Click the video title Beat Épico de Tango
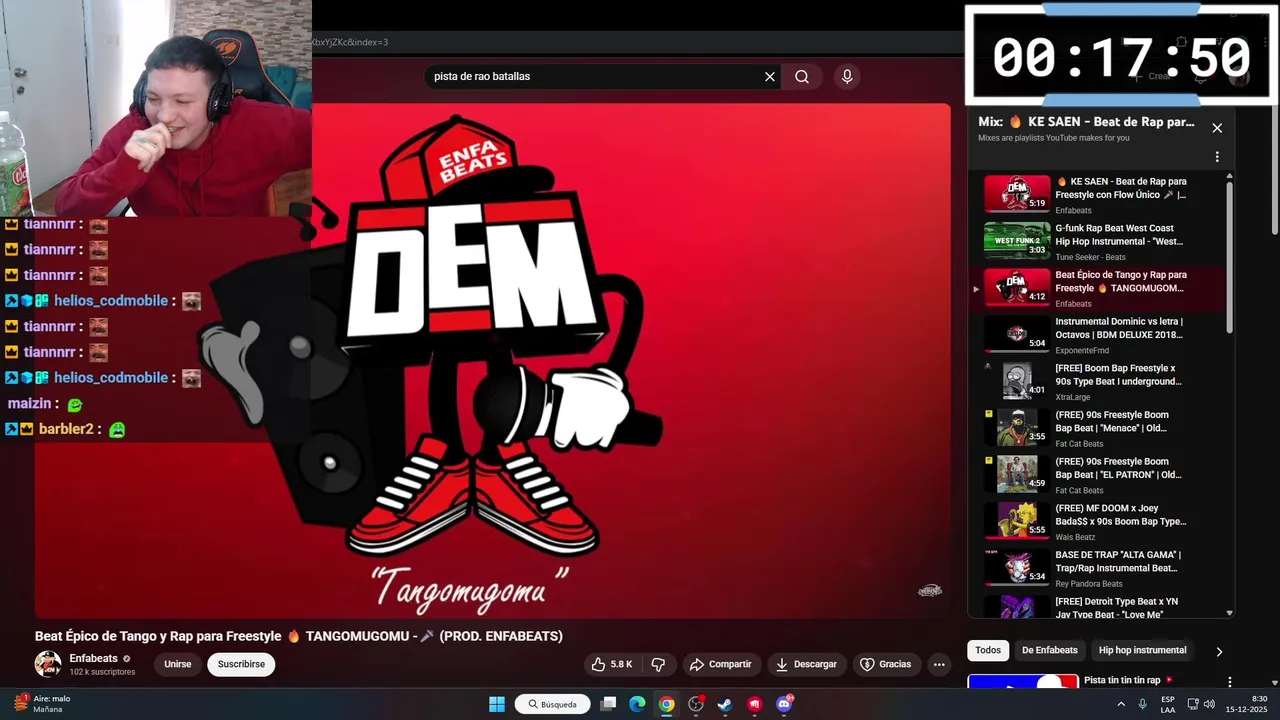This screenshot has width=1280, height=720. coord(299,636)
